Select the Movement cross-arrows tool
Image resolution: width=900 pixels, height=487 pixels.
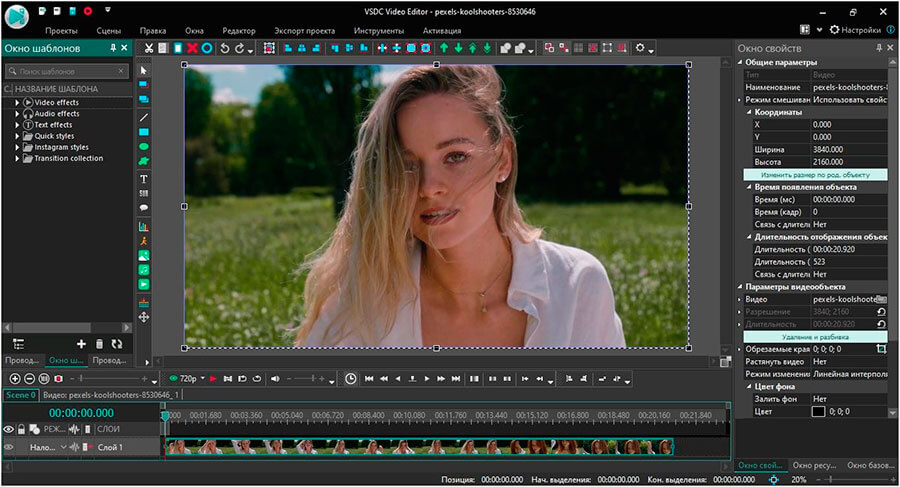(143, 317)
